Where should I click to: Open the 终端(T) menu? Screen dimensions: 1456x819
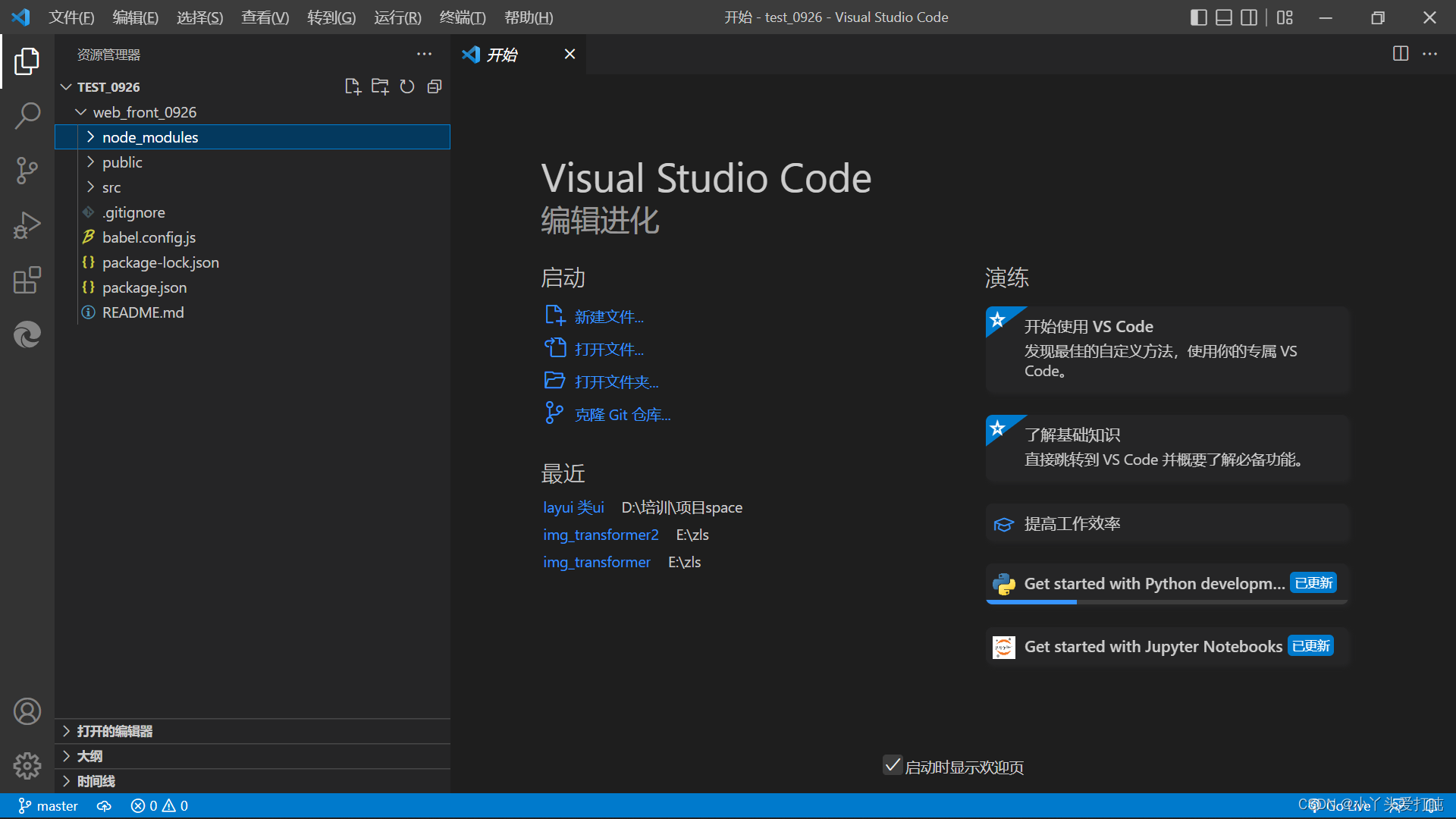point(463,17)
